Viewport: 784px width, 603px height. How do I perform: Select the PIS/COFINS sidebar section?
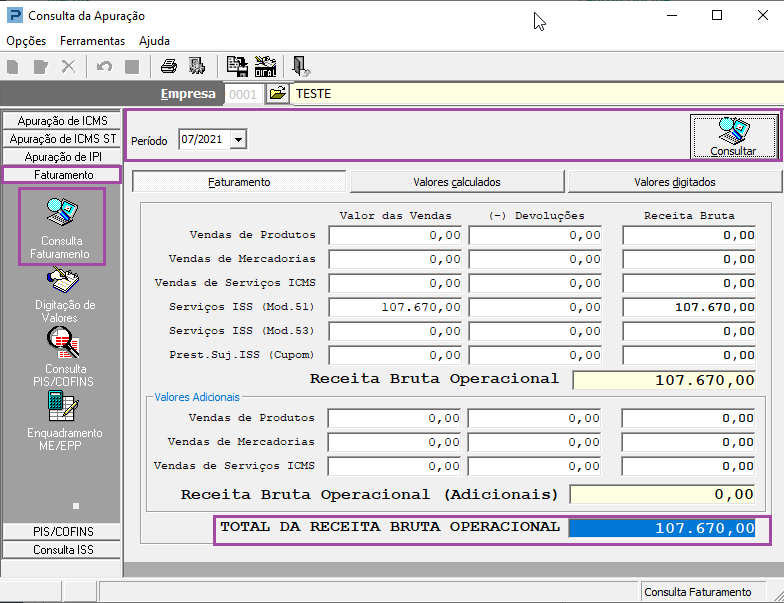pos(62,532)
